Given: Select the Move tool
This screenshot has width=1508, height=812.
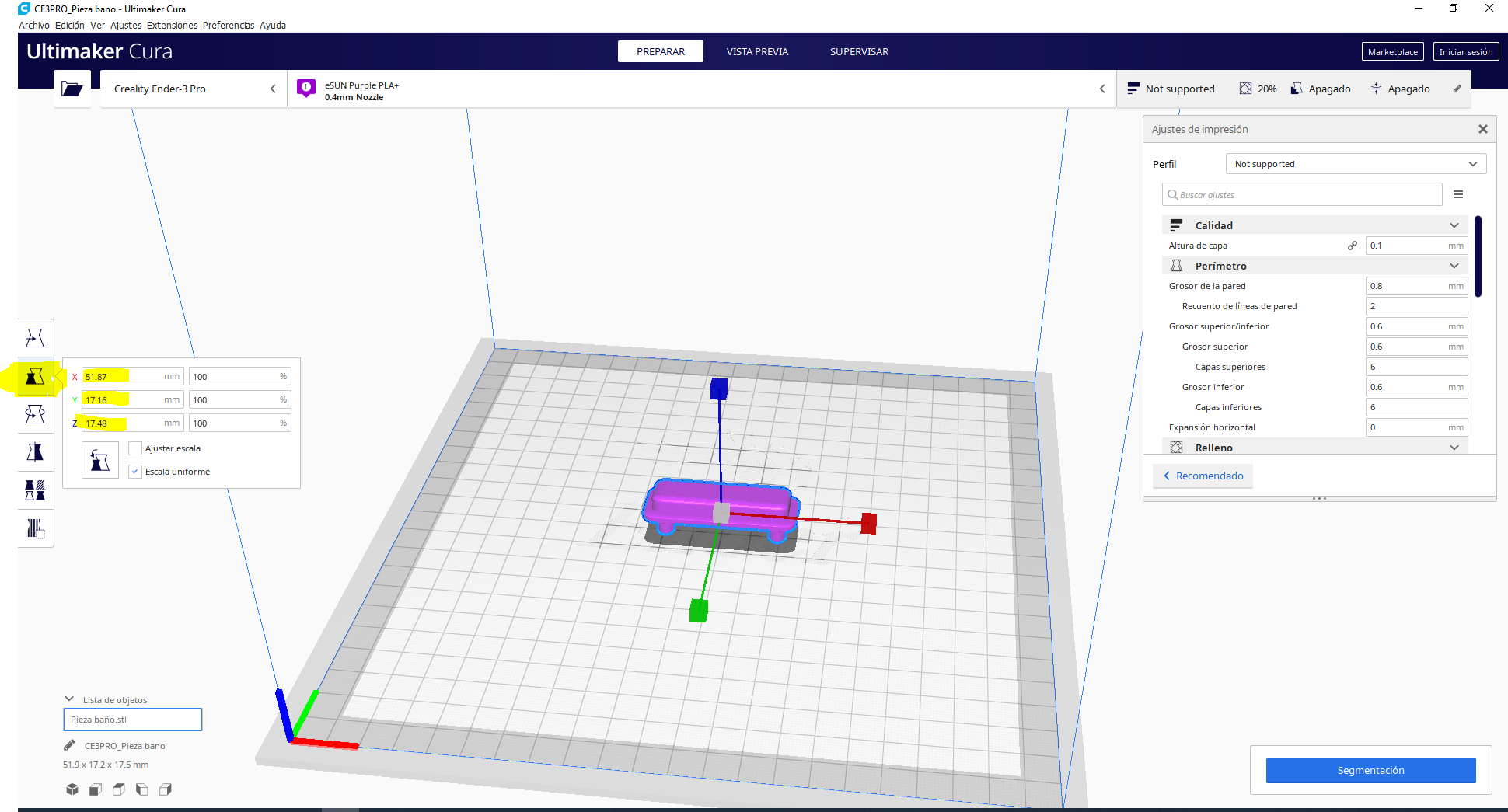Looking at the screenshot, I should tap(35, 338).
